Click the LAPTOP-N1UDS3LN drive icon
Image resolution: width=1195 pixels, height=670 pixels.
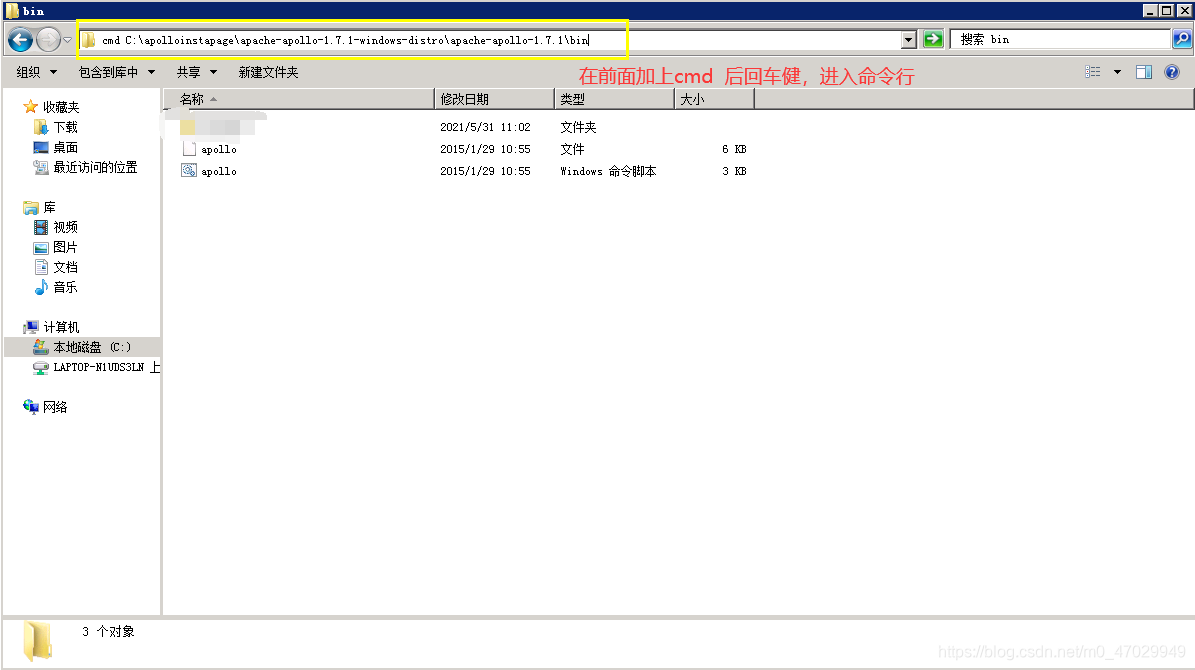pyautogui.click(x=41, y=367)
